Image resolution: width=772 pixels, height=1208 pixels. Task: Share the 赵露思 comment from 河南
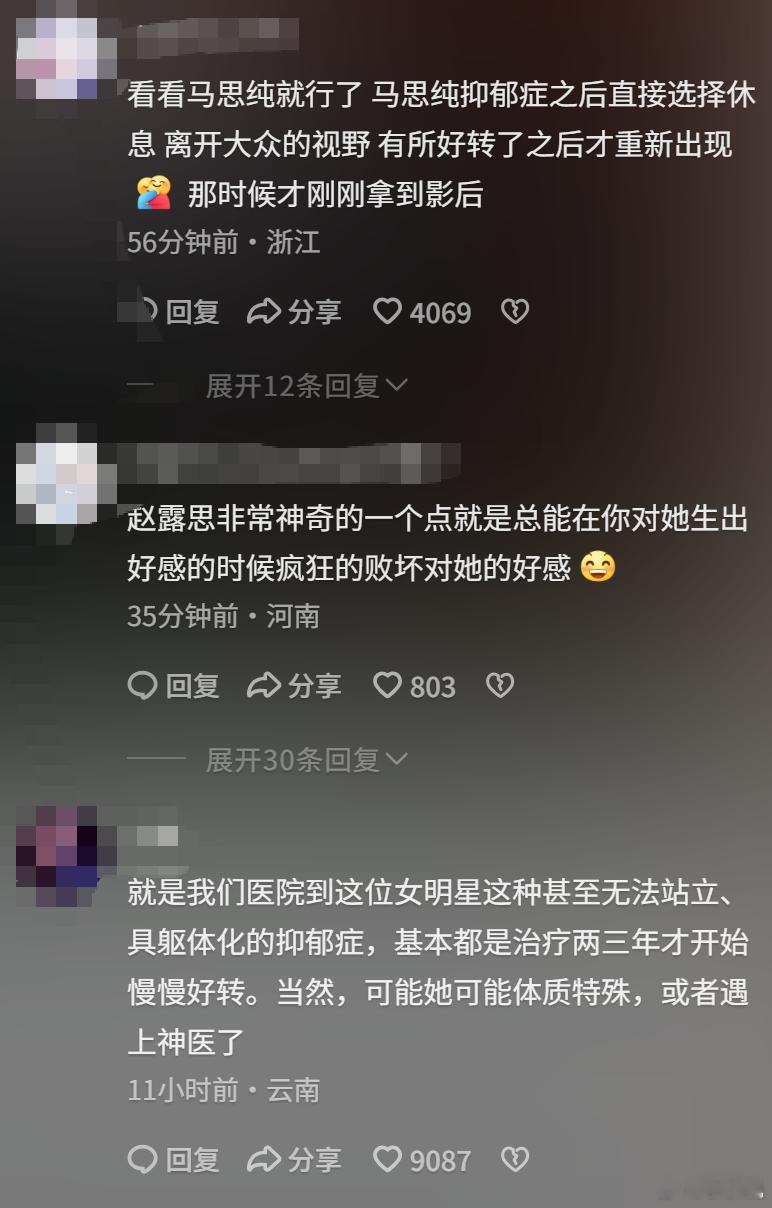[294, 686]
